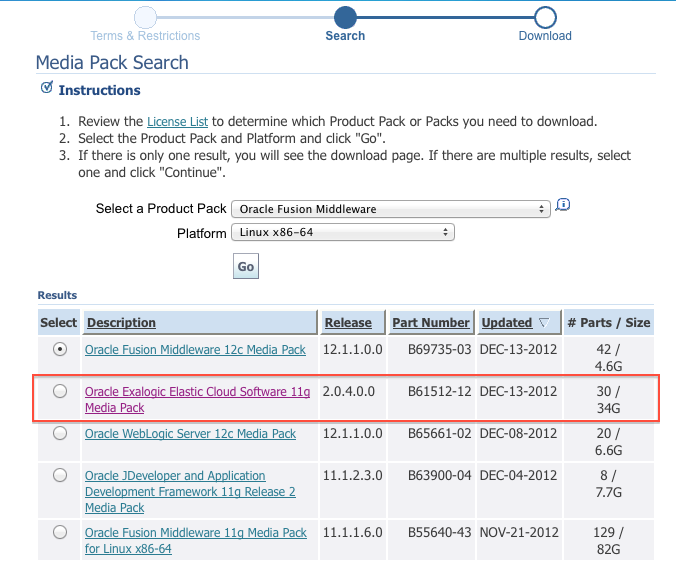Click parts/size value 30 / 34G
The image size is (676, 562).
click(608, 400)
